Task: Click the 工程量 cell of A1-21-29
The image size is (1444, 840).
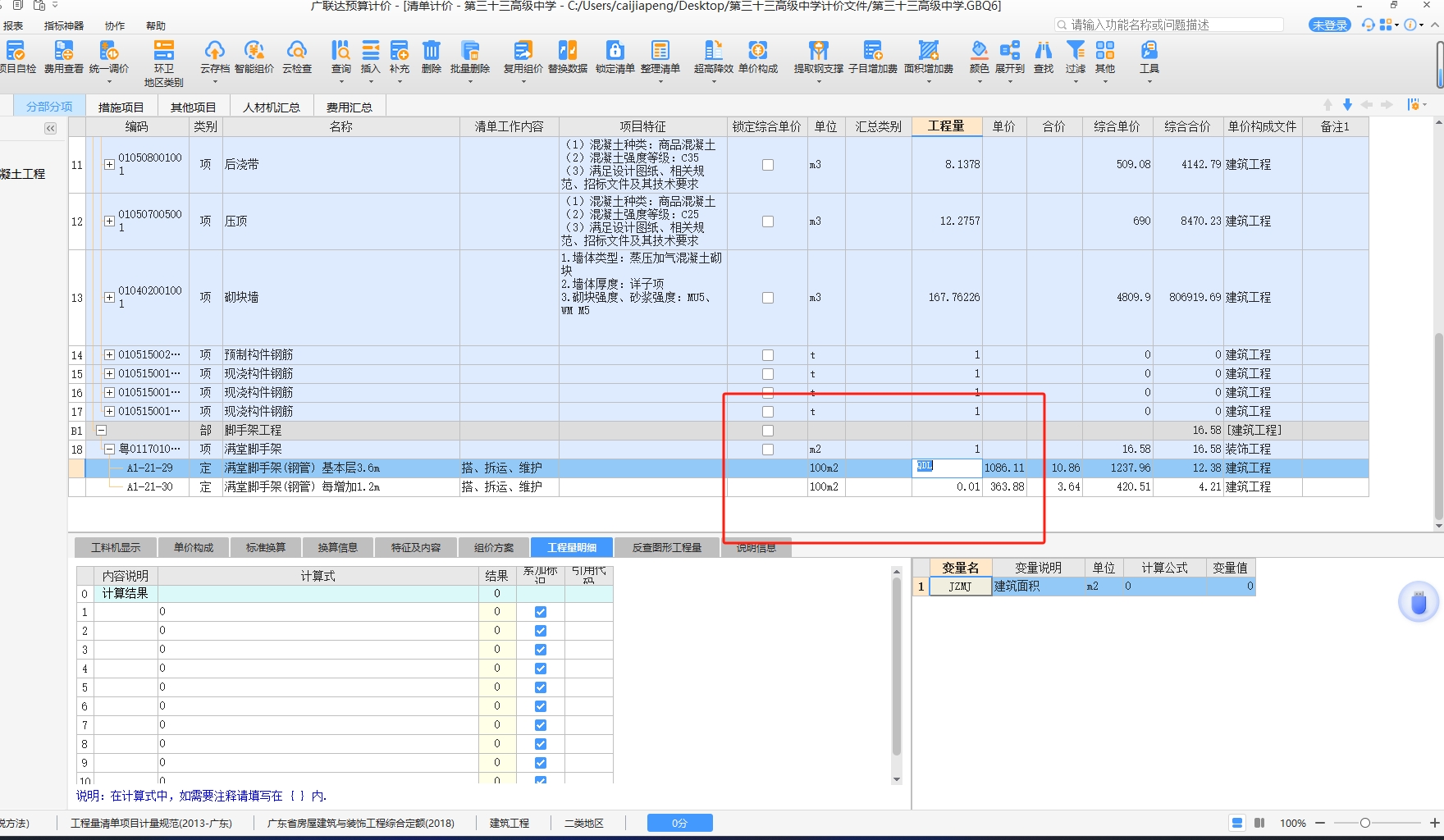Action: 947,468
